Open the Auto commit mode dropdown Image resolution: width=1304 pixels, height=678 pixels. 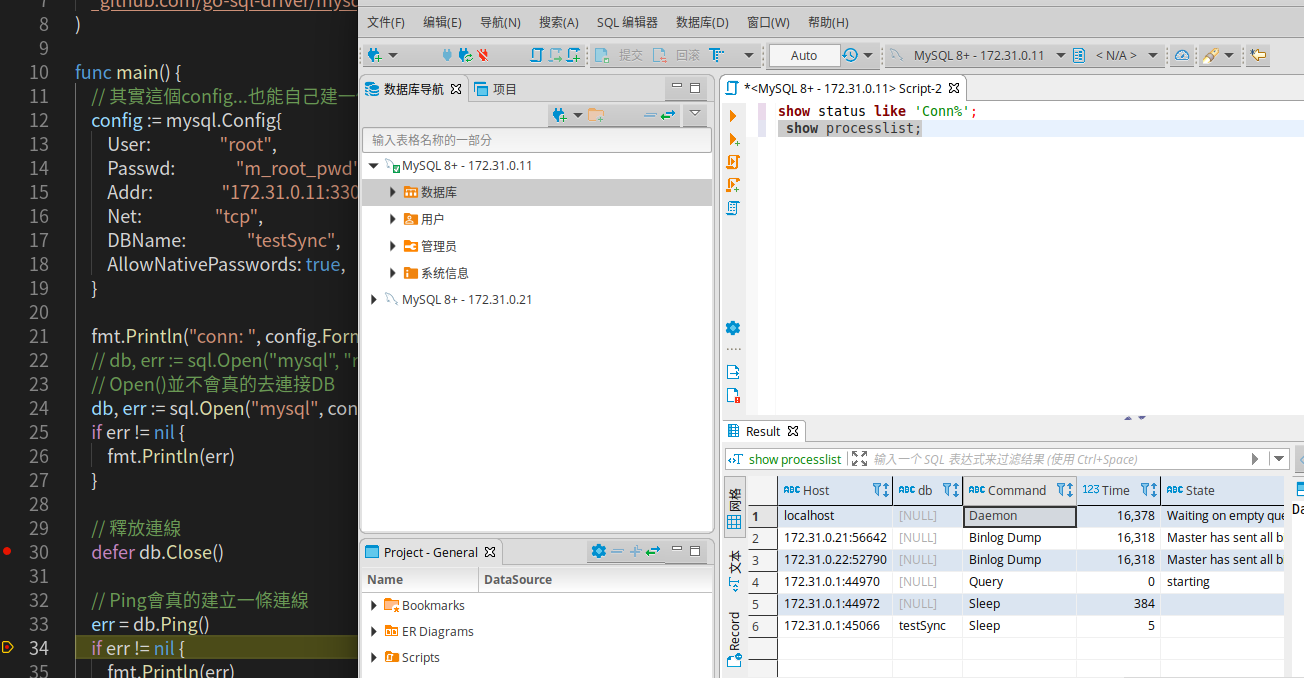click(x=804, y=55)
